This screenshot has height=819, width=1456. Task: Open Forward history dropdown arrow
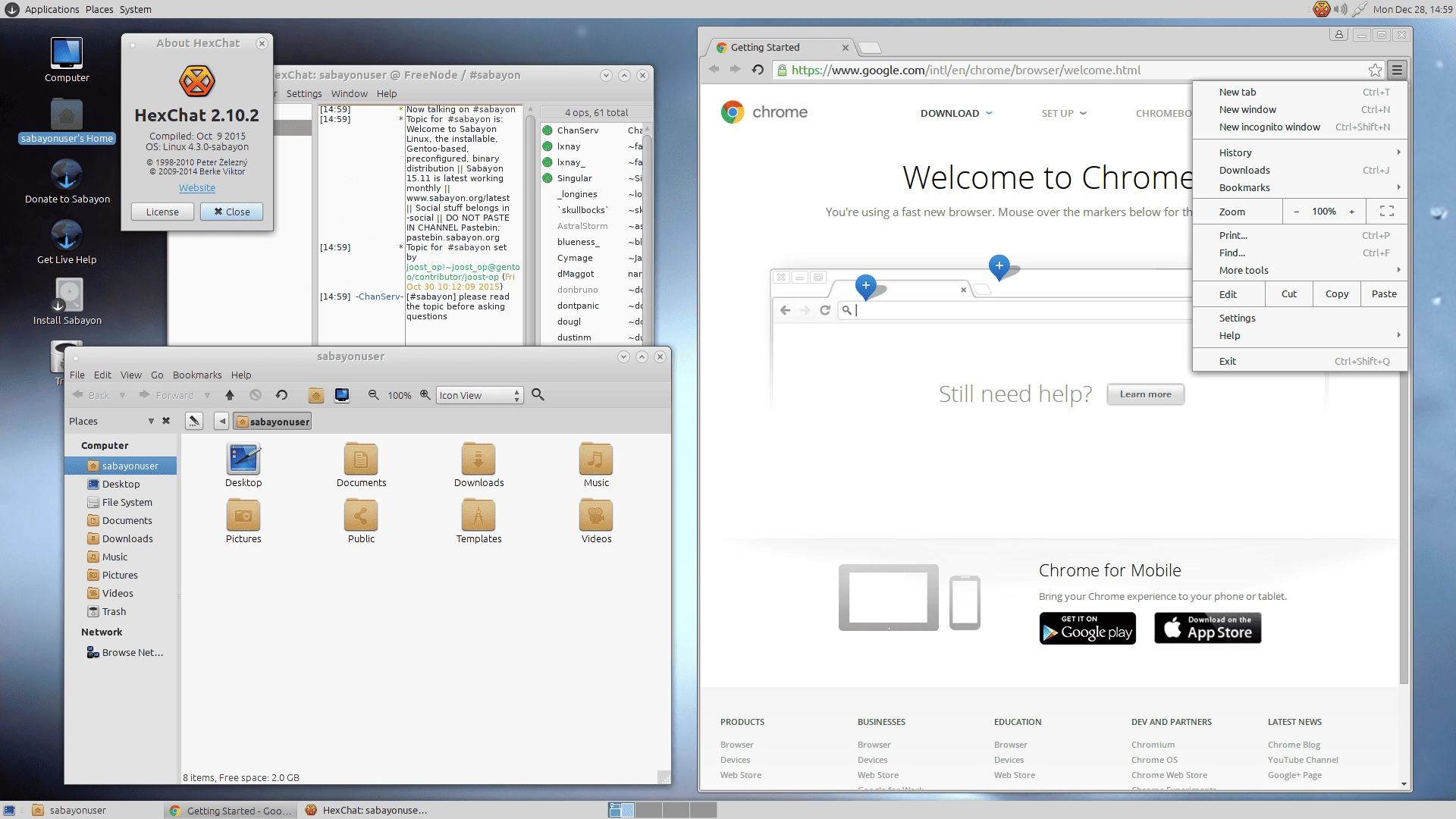[x=207, y=395]
